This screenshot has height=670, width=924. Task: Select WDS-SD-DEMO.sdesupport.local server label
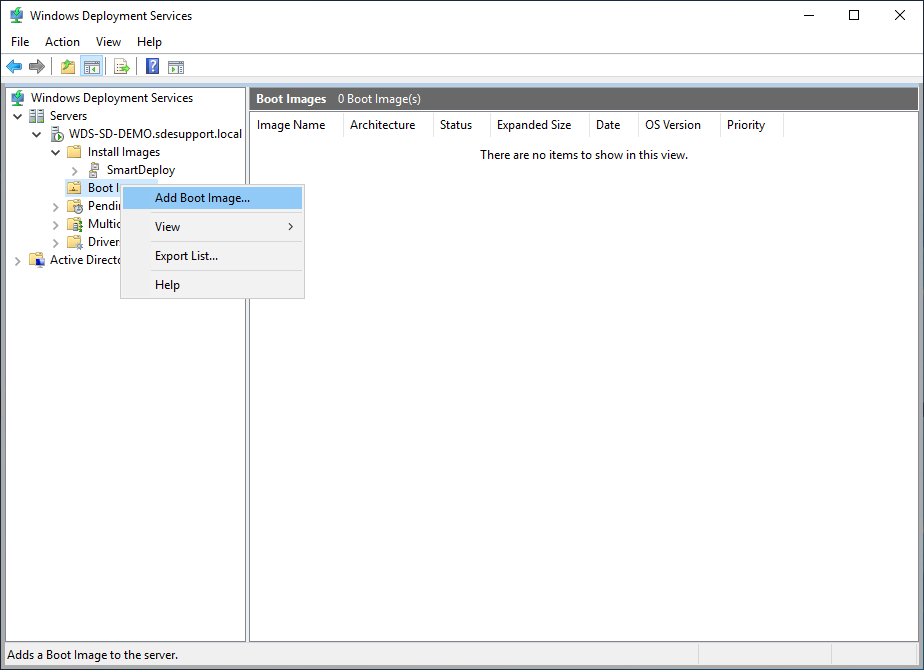click(156, 134)
